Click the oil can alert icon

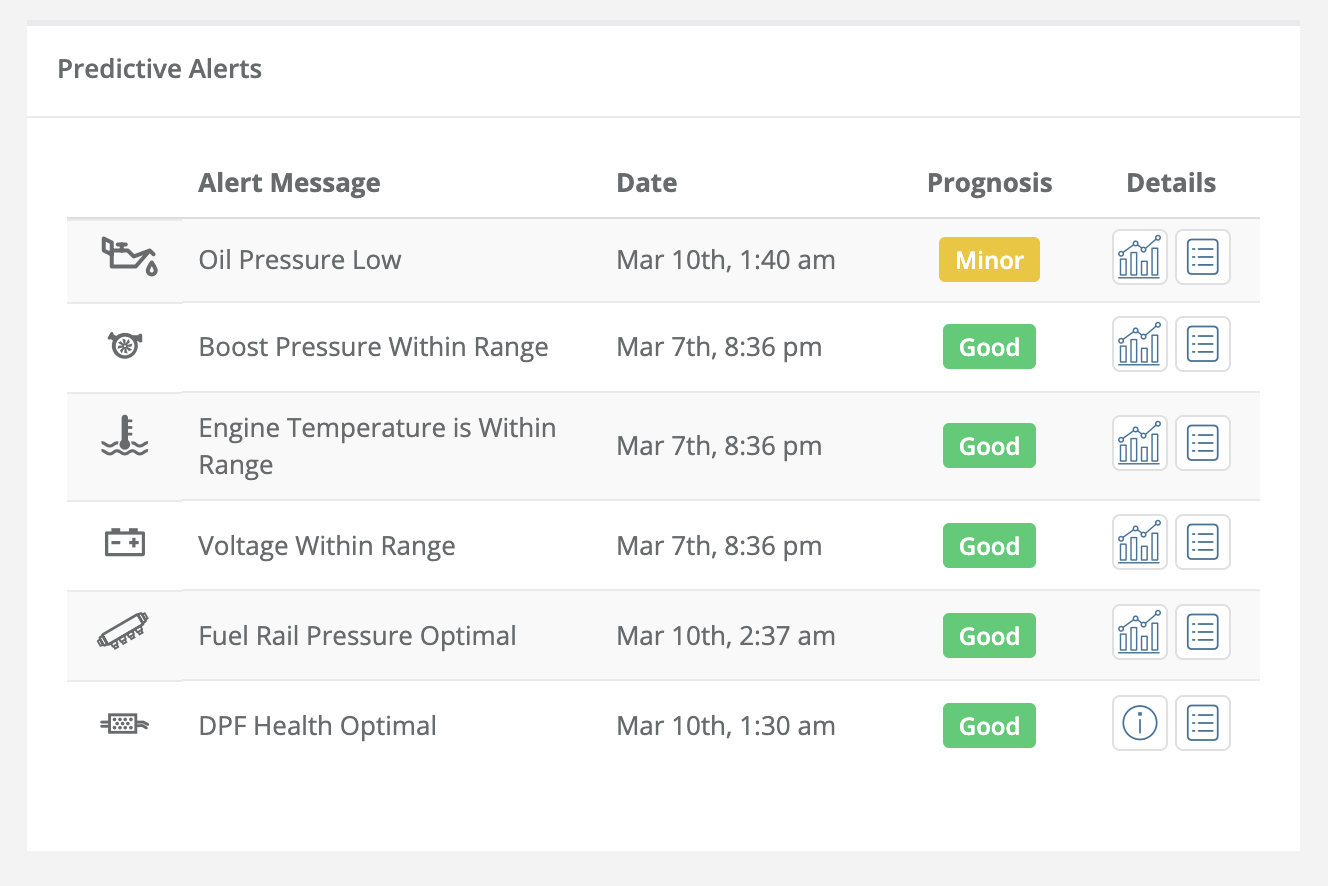tap(129, 258)
